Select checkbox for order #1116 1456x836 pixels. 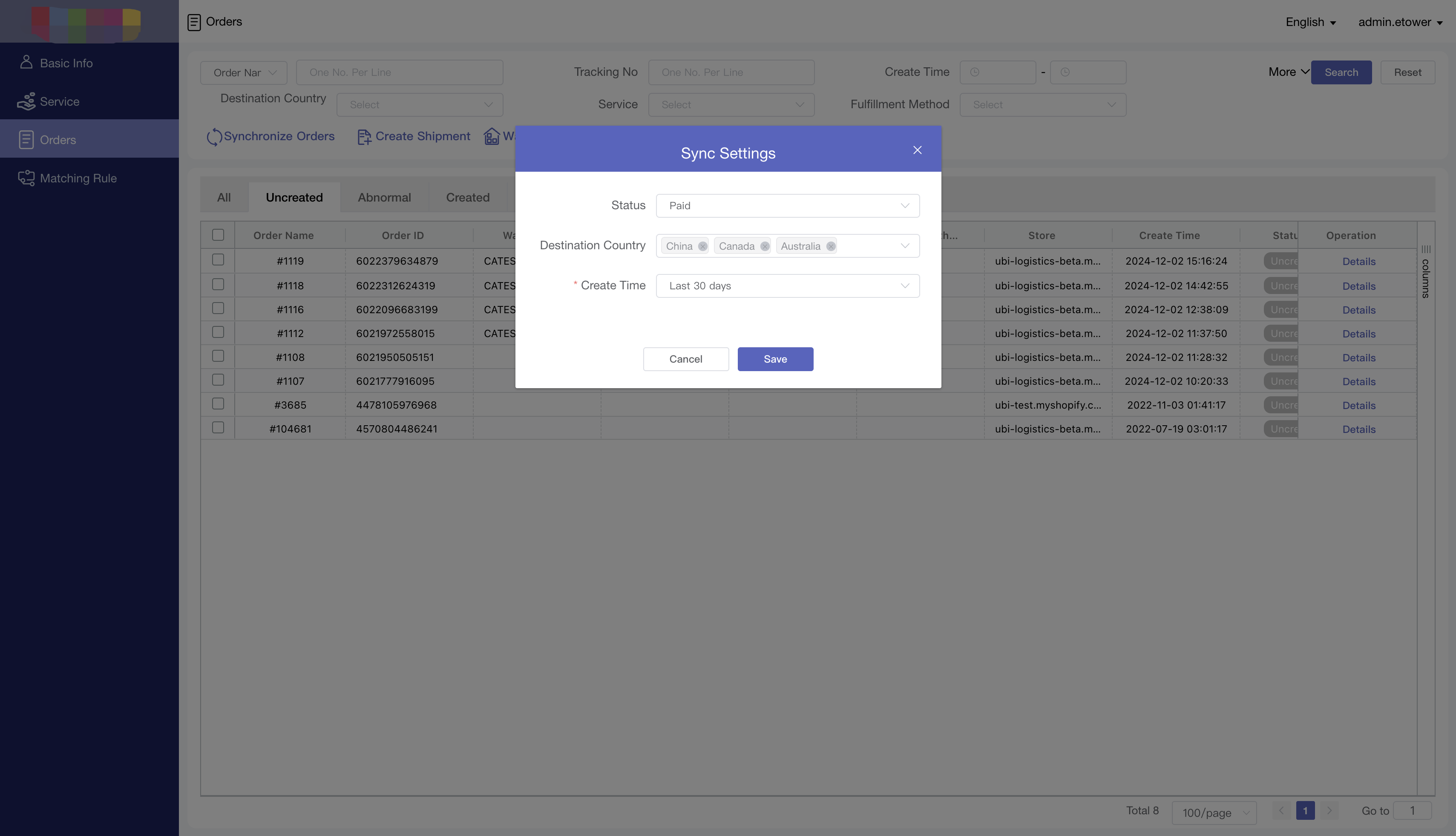[x=218, y=308]
